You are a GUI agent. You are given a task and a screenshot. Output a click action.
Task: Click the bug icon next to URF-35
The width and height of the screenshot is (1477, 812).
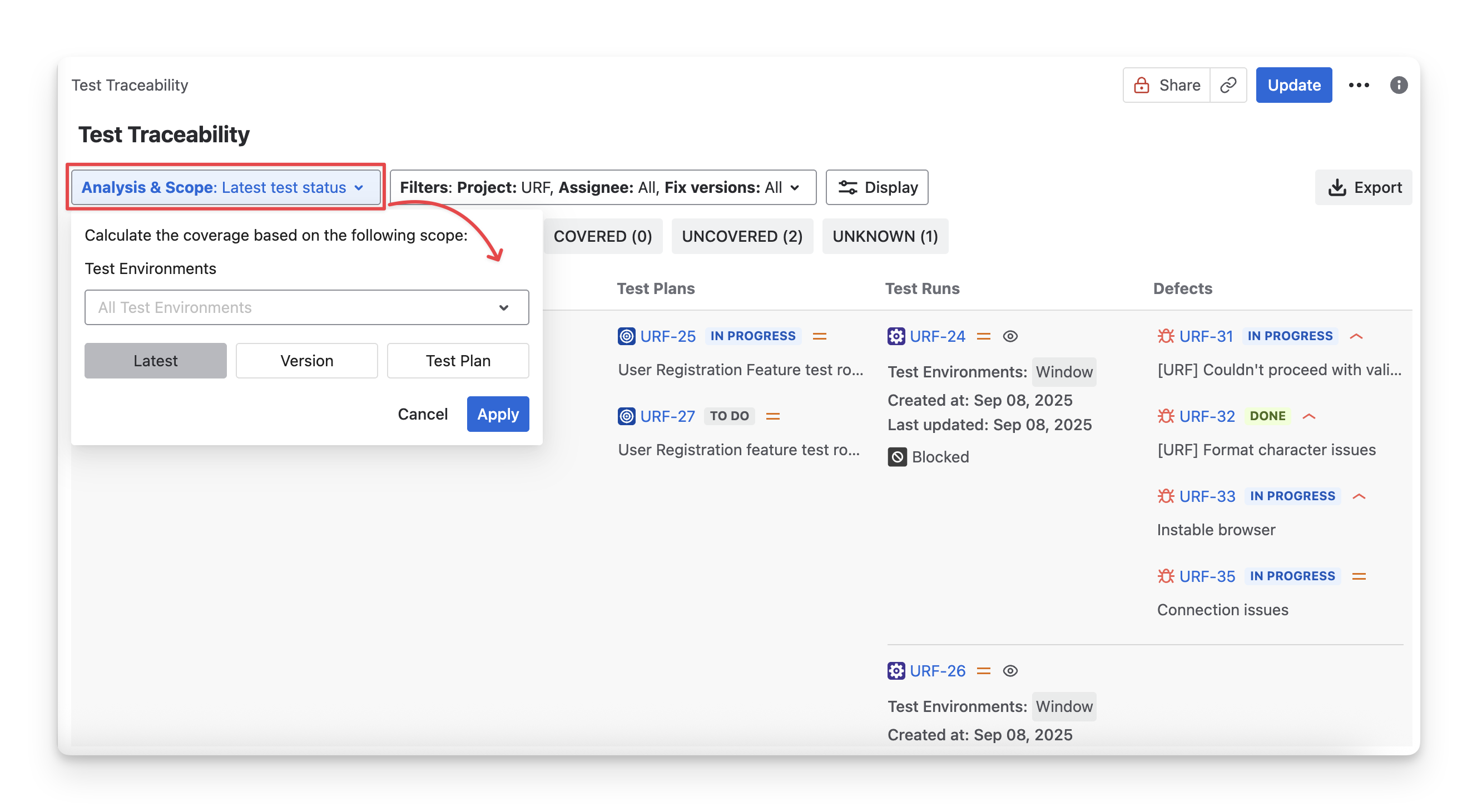coord(1166,576)
